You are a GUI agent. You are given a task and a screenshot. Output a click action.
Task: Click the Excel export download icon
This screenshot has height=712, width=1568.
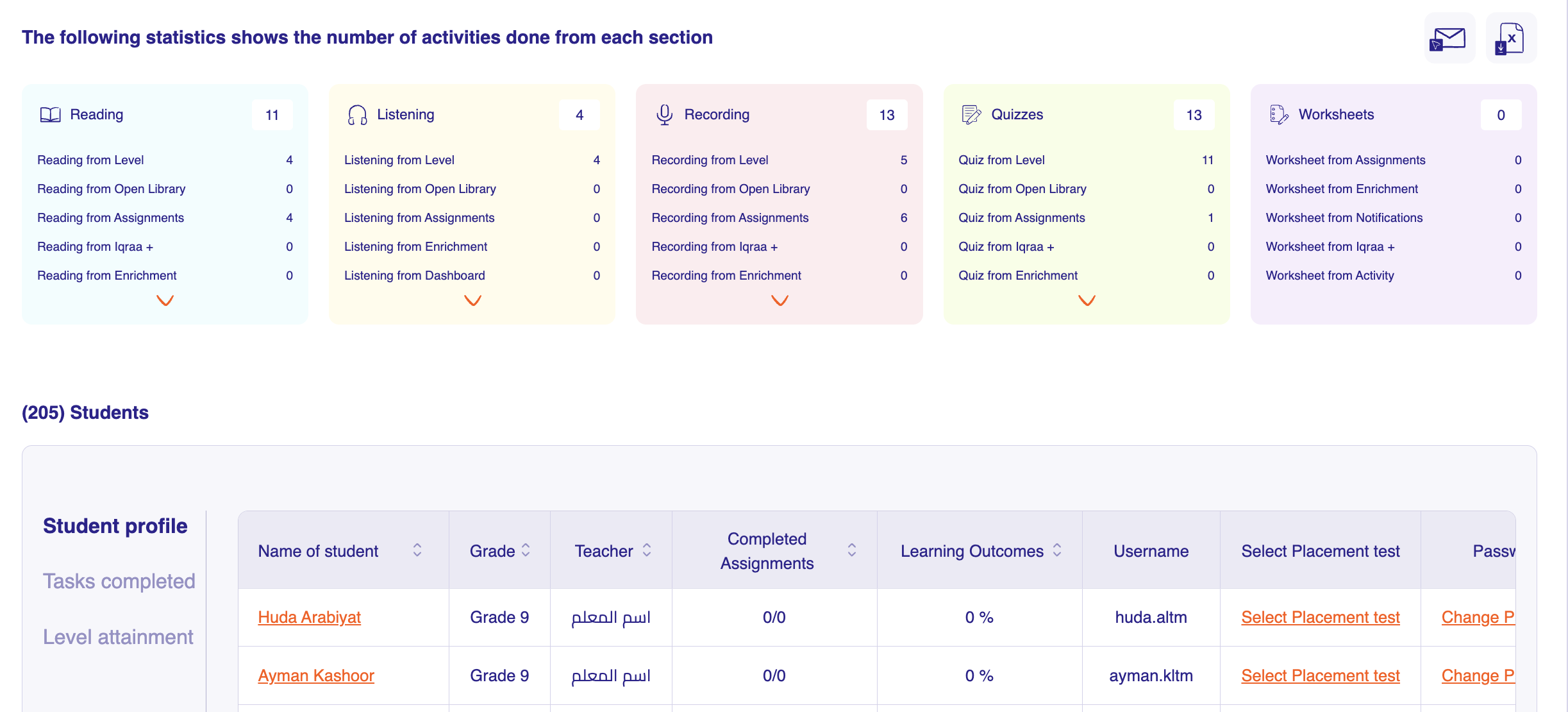coord(1510,38)
